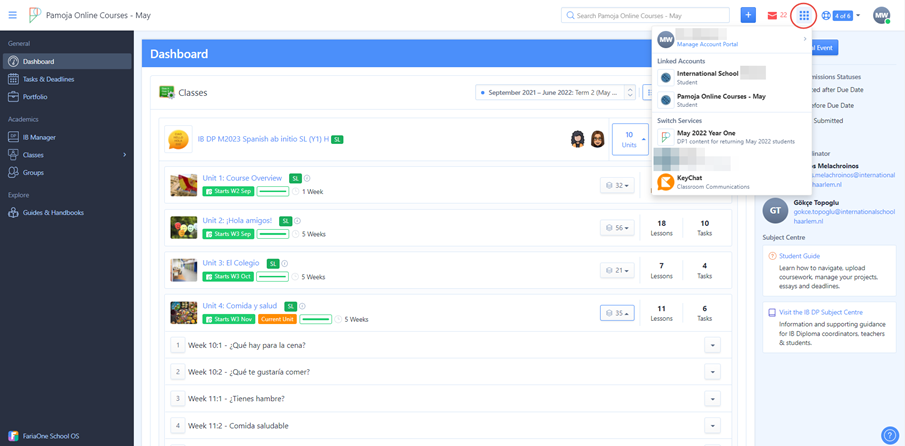
Task: Open the 56 resources dropdown for Unit 2
Action: click(x=617, y=228)
